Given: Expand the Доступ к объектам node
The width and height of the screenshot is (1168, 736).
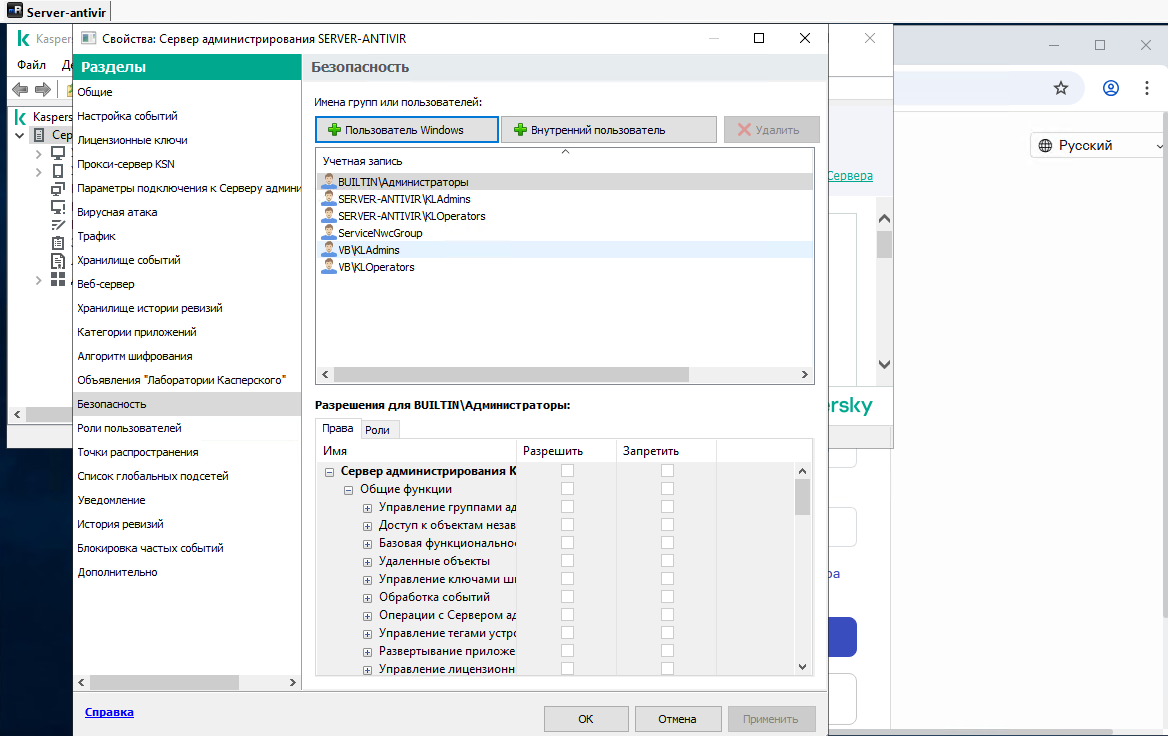Looking at the screenshot, I should click(x=367, y=526).
